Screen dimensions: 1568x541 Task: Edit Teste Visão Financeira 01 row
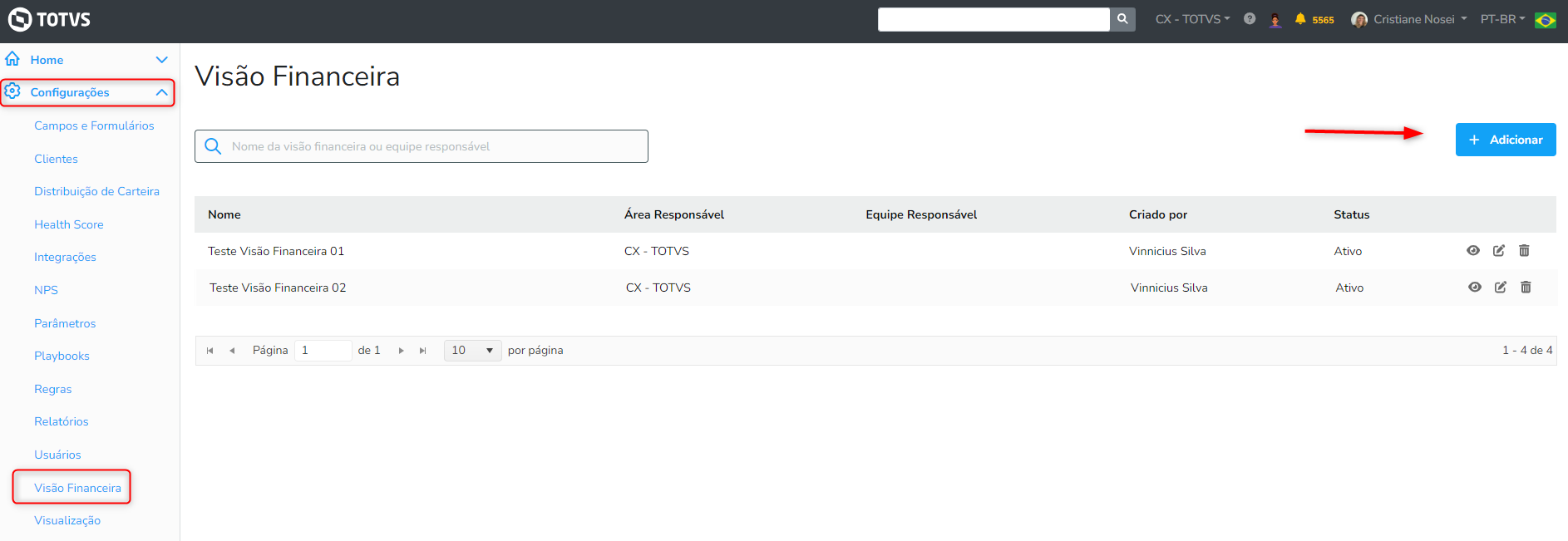1499,251
